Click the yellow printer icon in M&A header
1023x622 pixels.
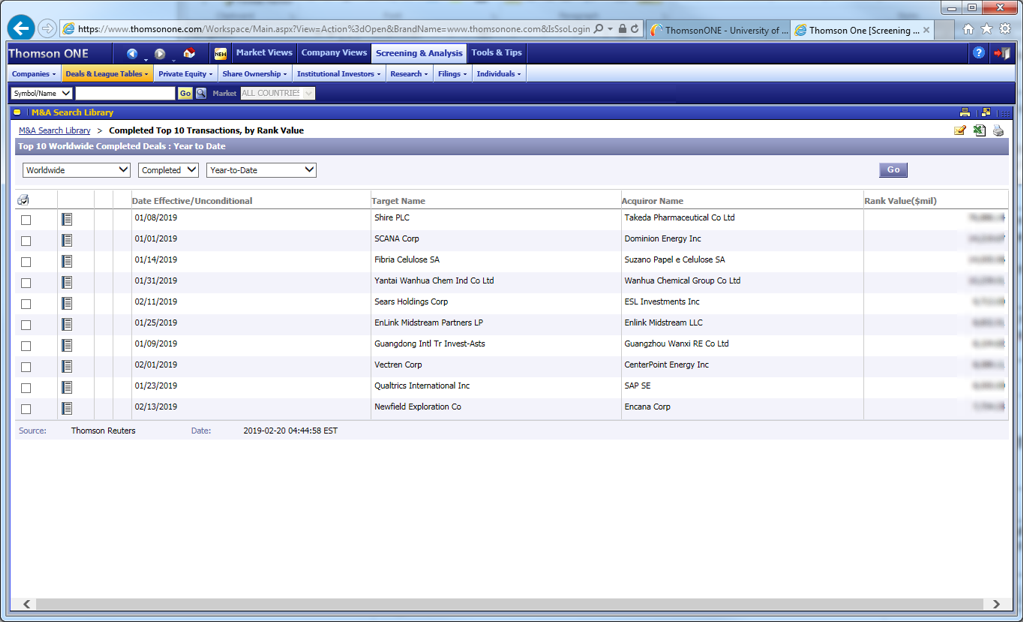965,112
